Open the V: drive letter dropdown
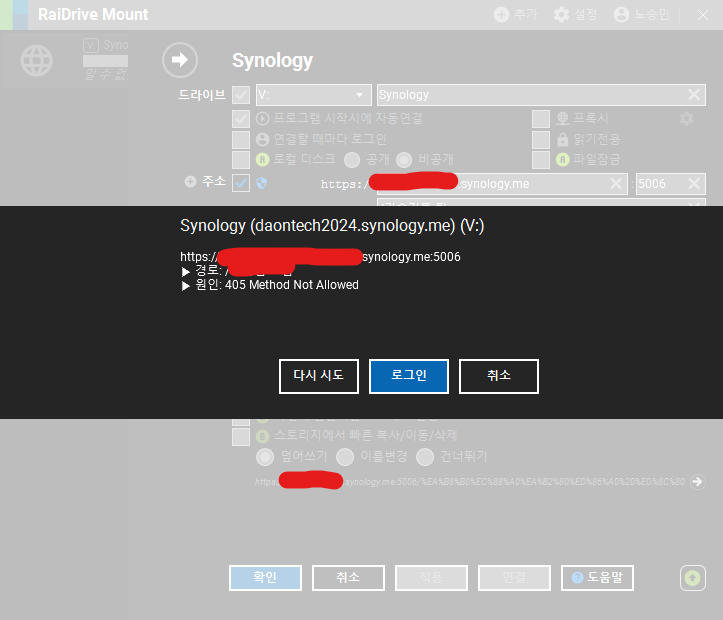The image size is (723, 620). point(314,95)
